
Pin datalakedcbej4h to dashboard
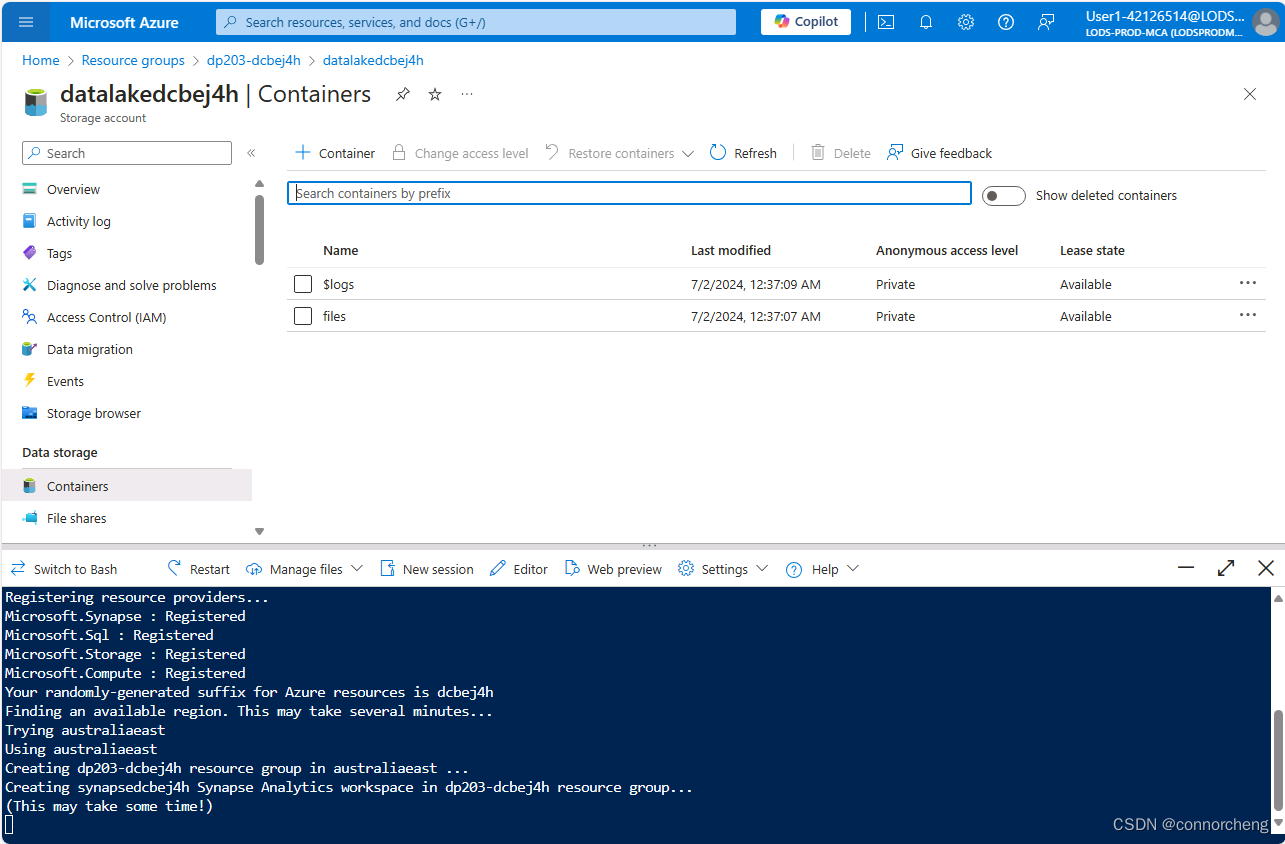(x=403, y=94)
